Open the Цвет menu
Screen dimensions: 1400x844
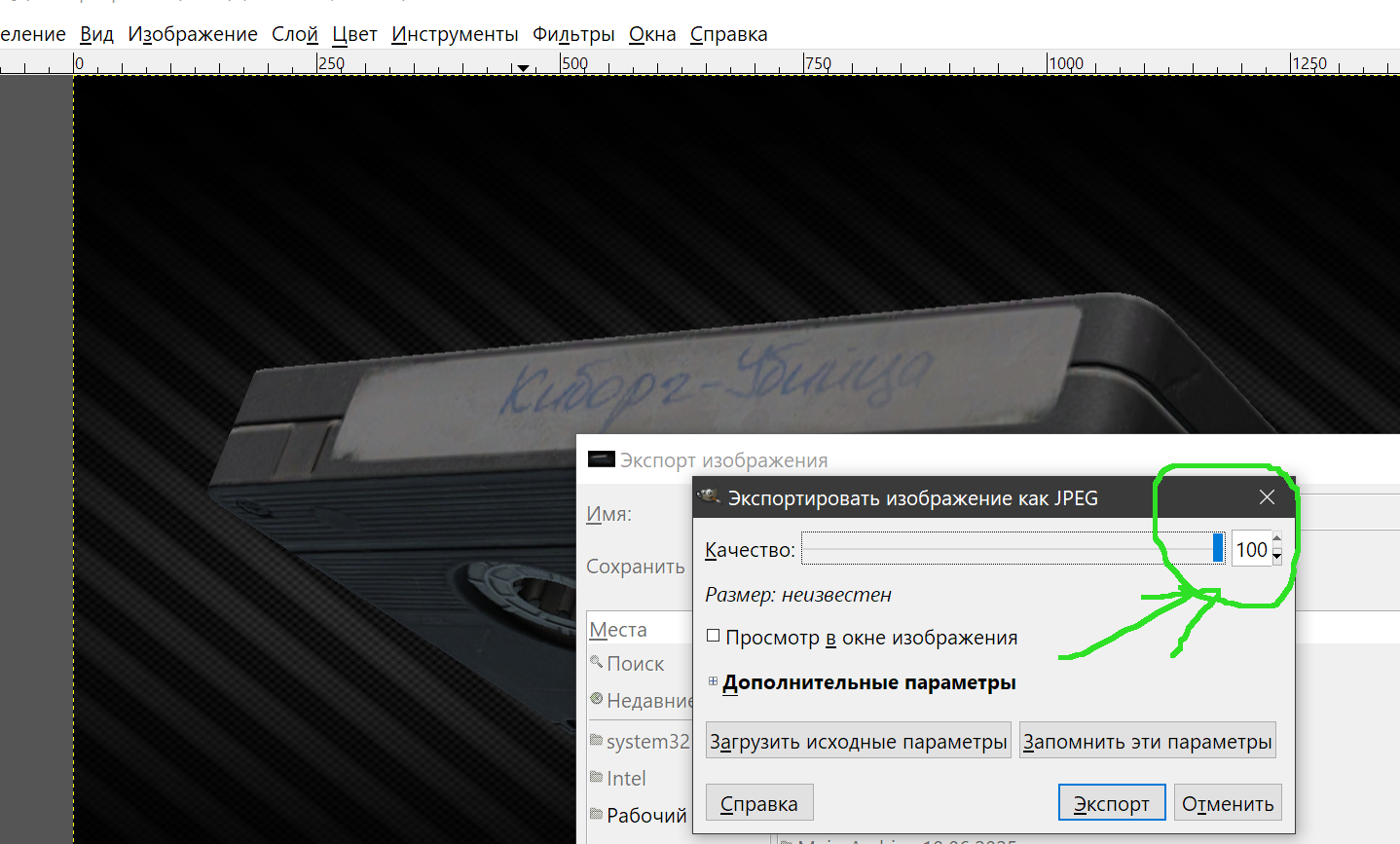[354, 34]
